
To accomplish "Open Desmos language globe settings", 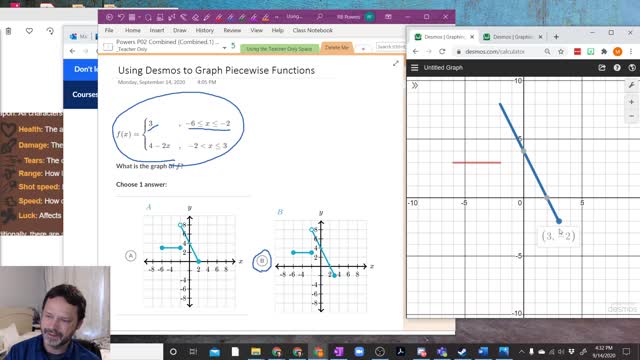I will [632, 68].
